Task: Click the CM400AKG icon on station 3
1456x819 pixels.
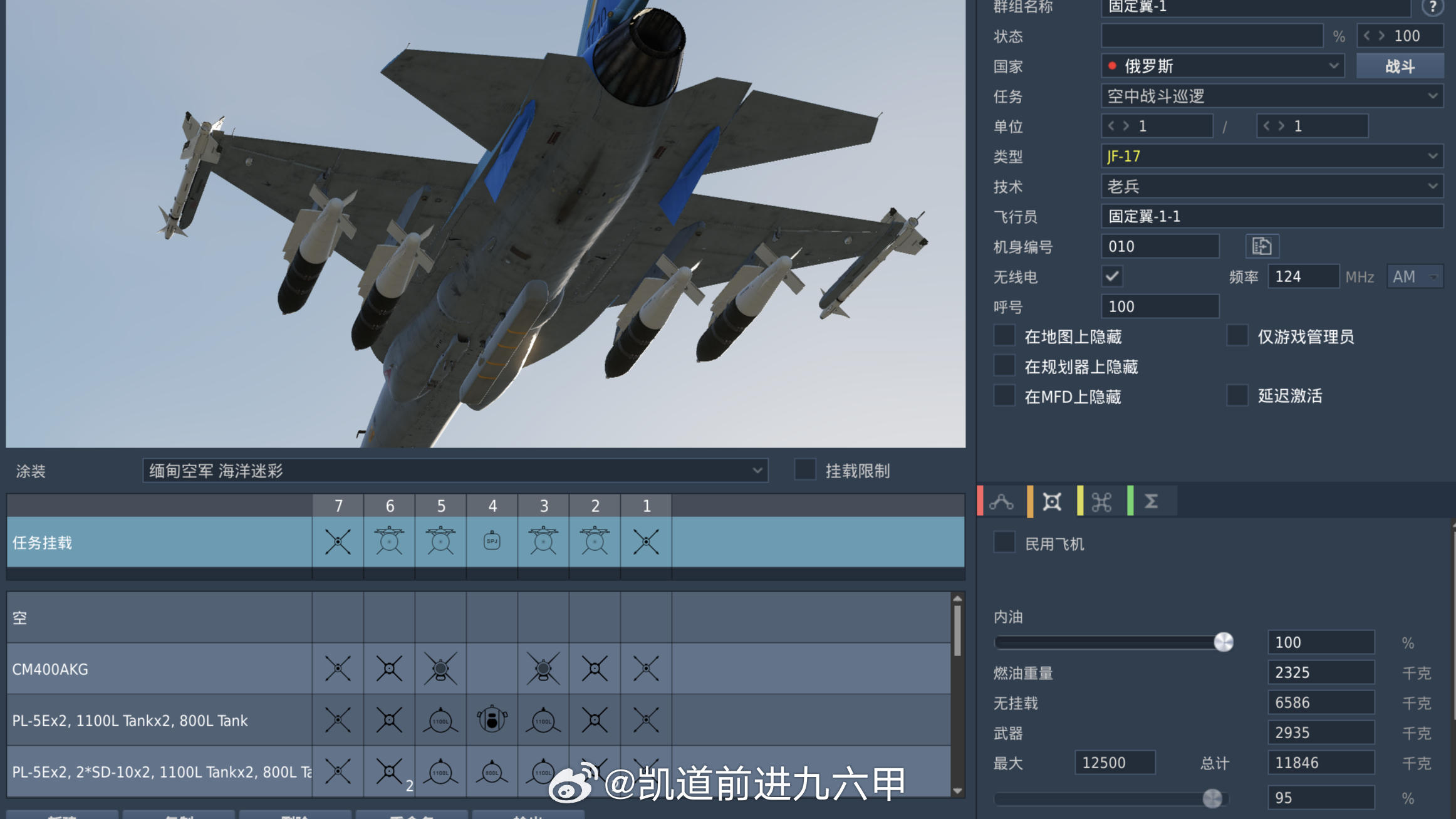Action: 543,669
